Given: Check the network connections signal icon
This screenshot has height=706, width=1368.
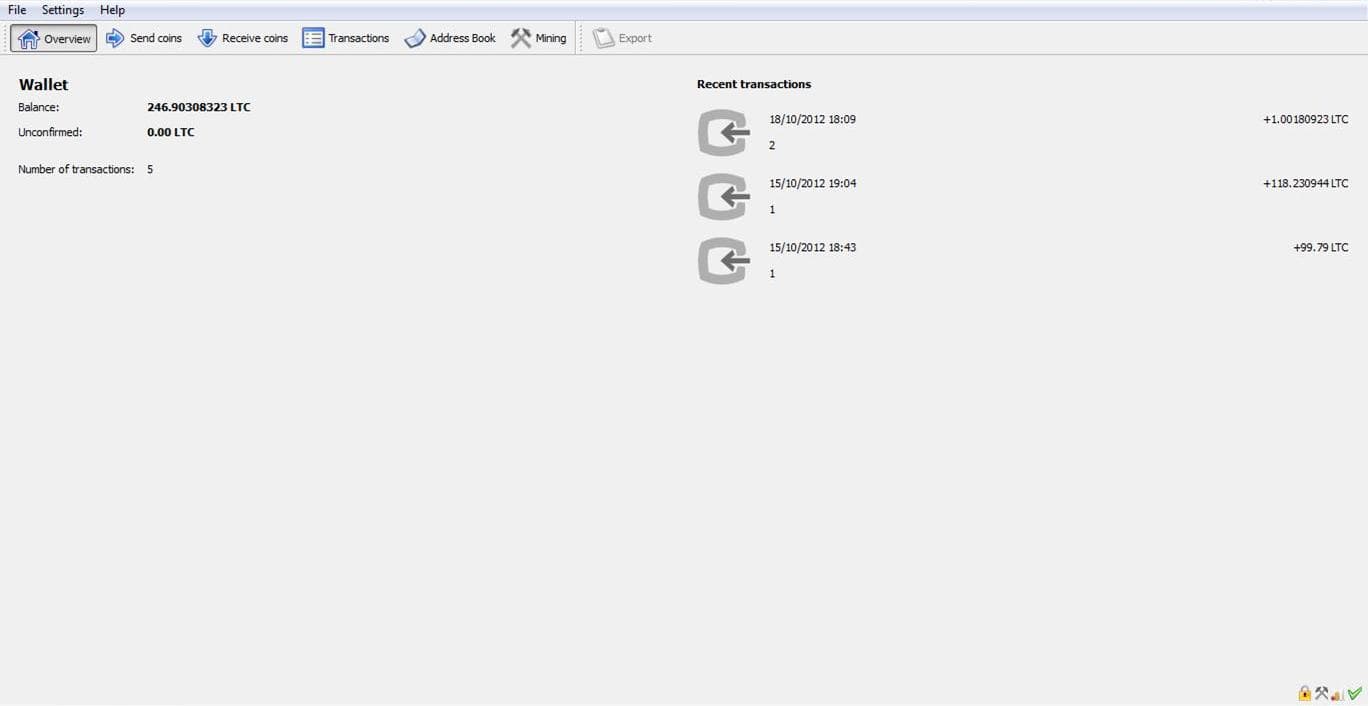Looking at the screenshot, I should click(x=1338, y=694).
